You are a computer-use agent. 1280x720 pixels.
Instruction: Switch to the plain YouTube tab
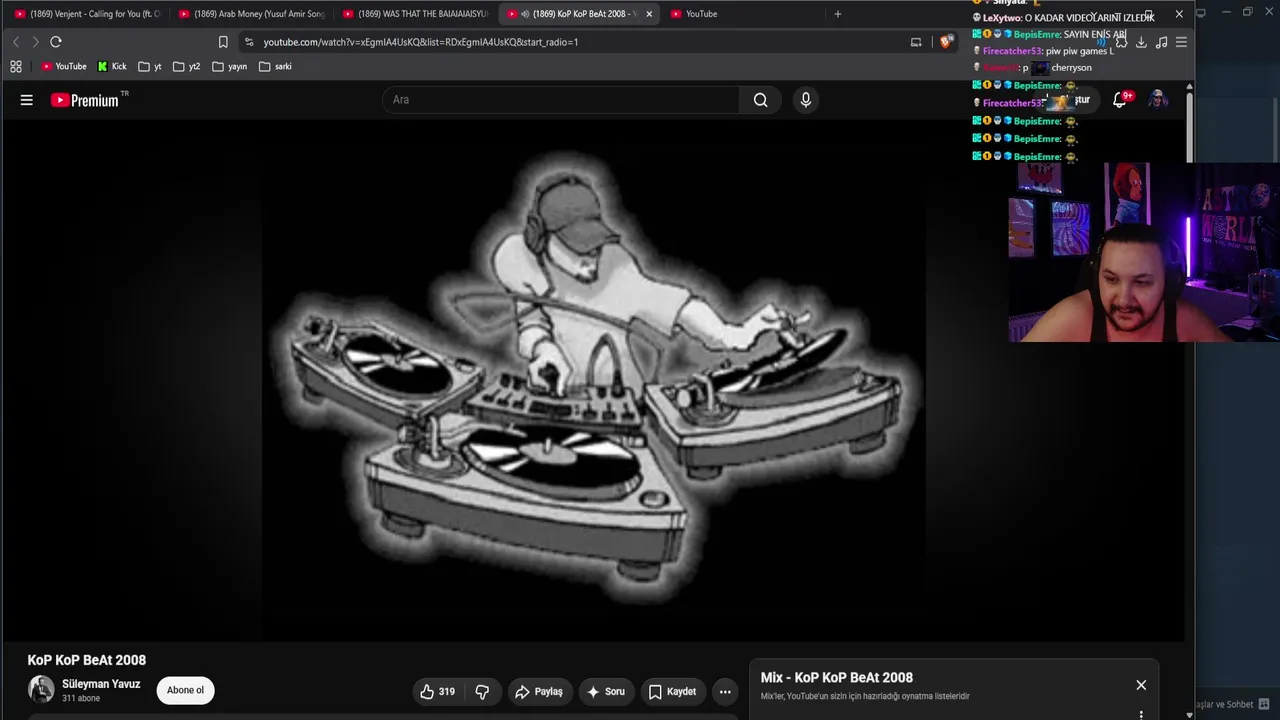(x=742, y=14)
